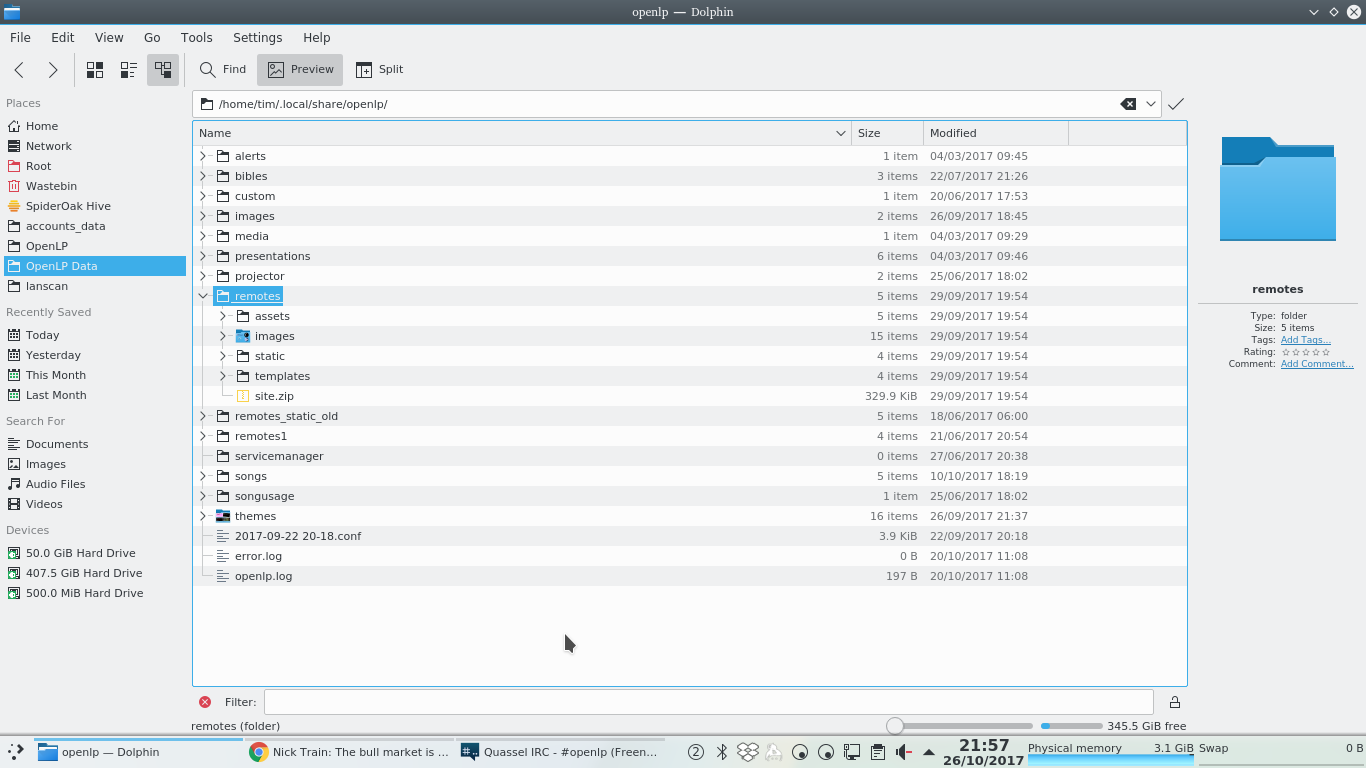Sort by the Modified column header
The height and width of the screenshot is (768, 1366).
click(x=996, y=133)
